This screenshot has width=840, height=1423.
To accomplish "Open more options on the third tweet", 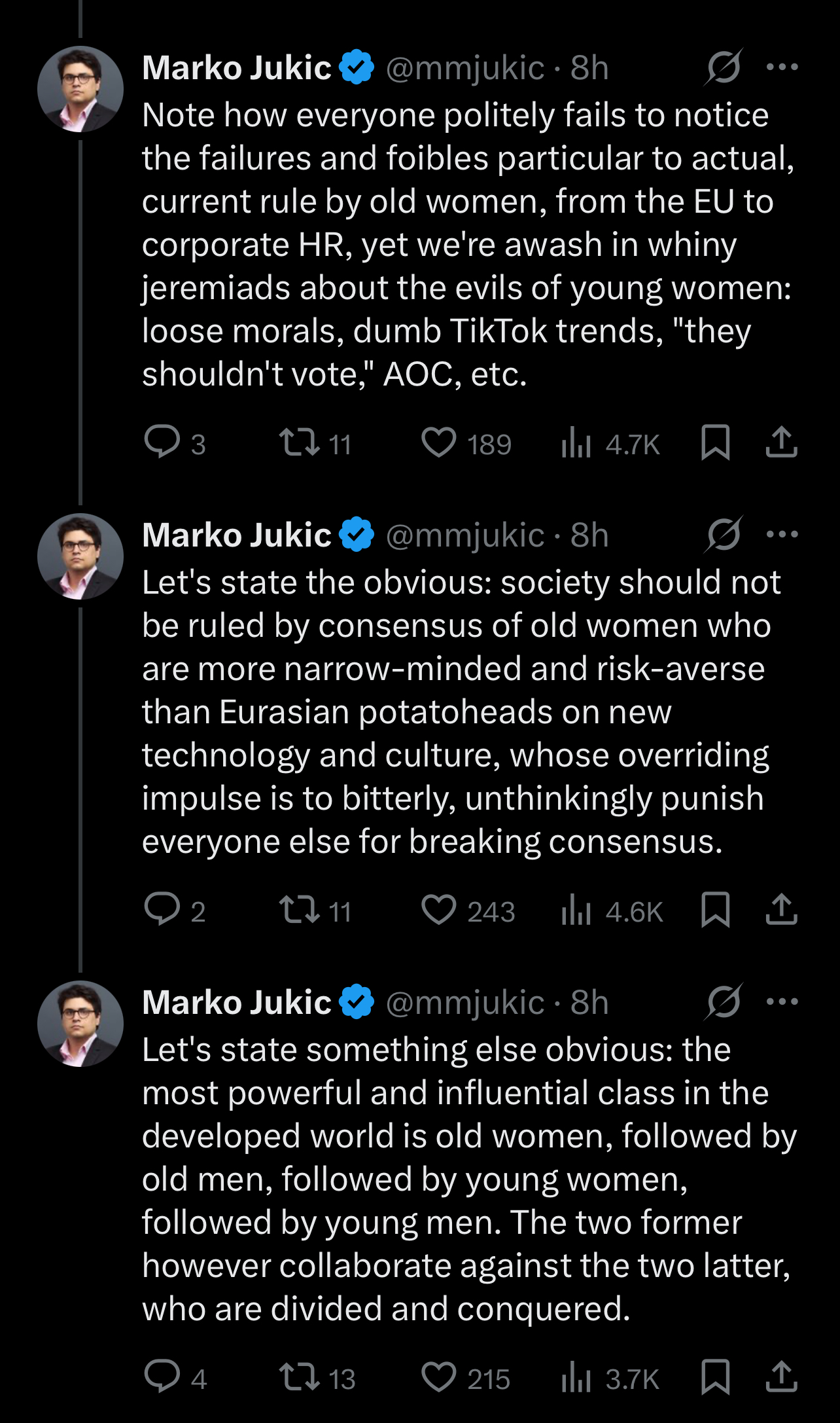I will tap(782, 1001).
